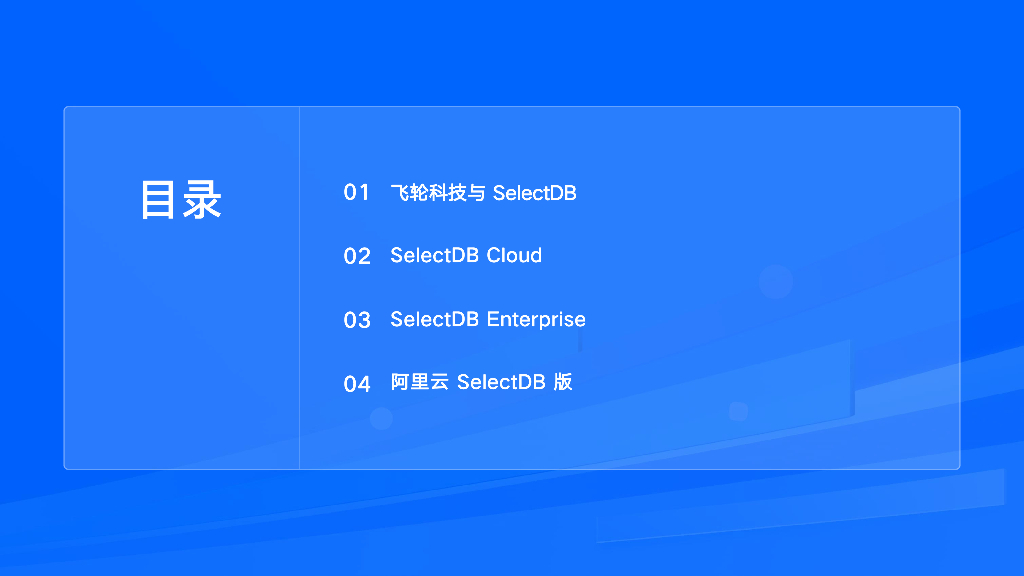Select the 04 number label

click(x=357, y=384)
